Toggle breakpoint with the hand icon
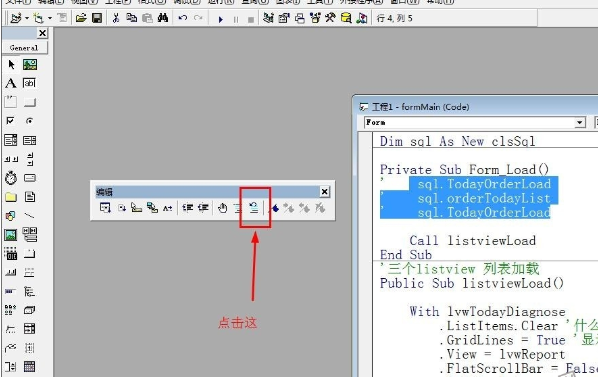The height and width of the screenshot is (377, 598). [x=222, y=208]
